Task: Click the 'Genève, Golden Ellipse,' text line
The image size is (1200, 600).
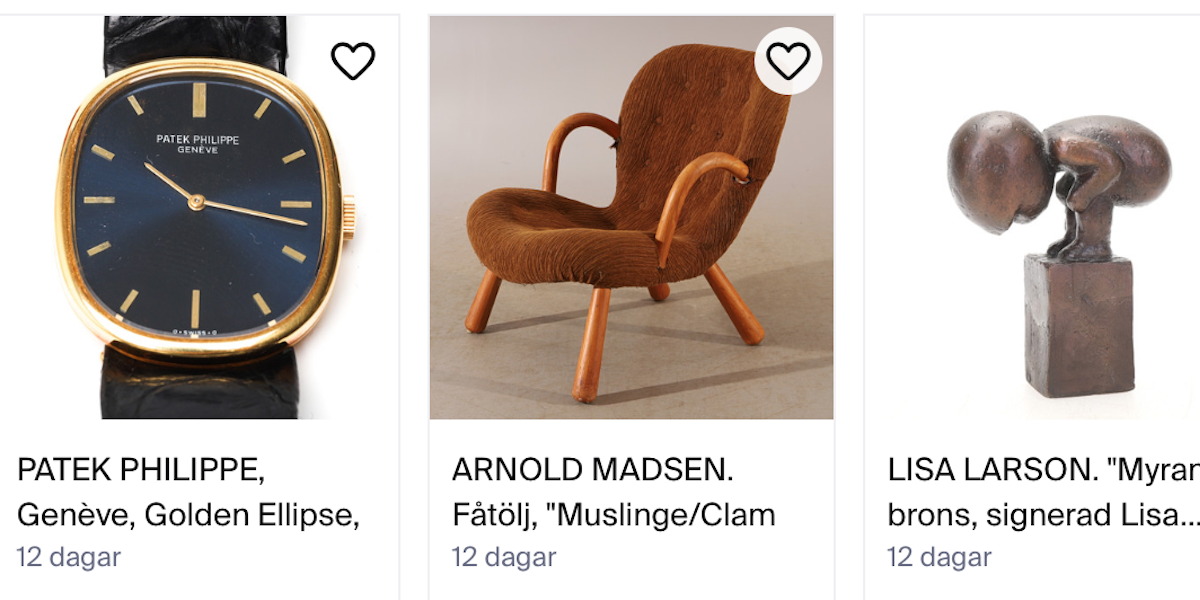Action: pyautogui.click(x=189, y=515)
